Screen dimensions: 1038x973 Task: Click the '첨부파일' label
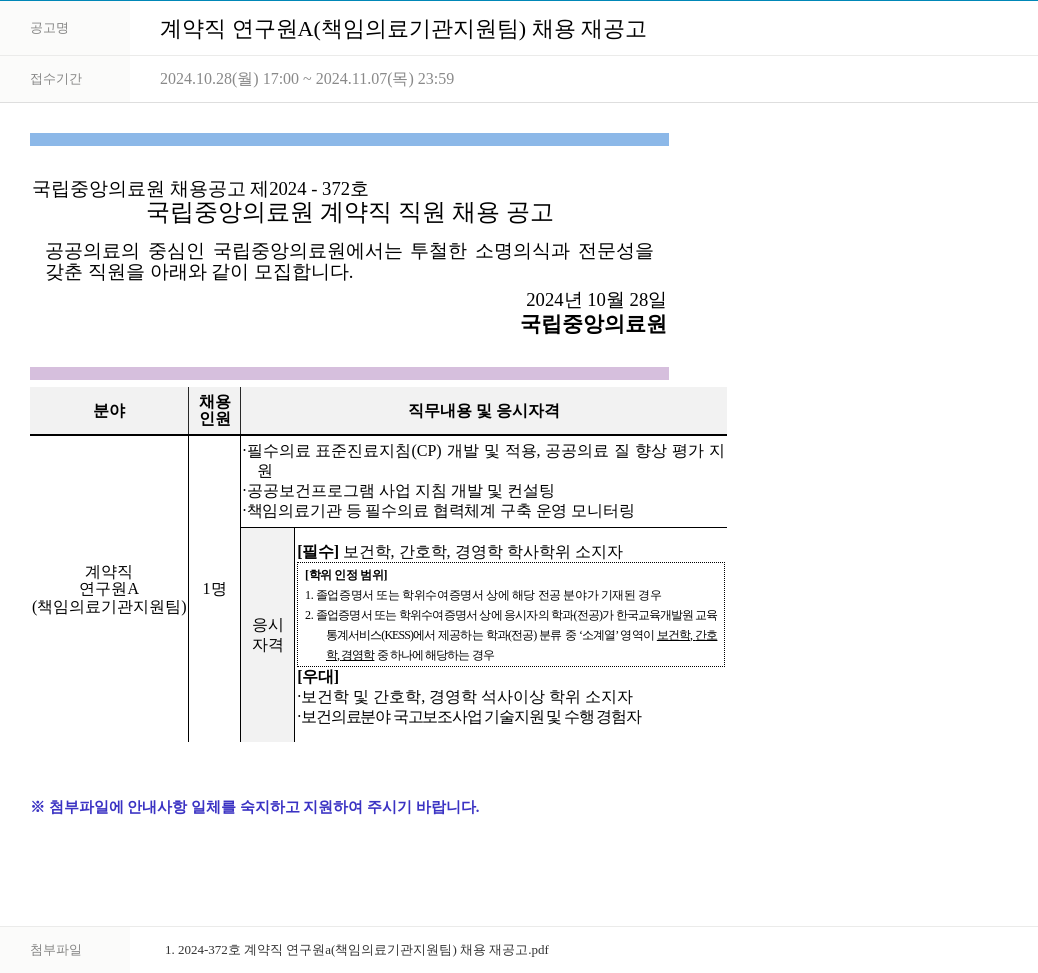56,950
